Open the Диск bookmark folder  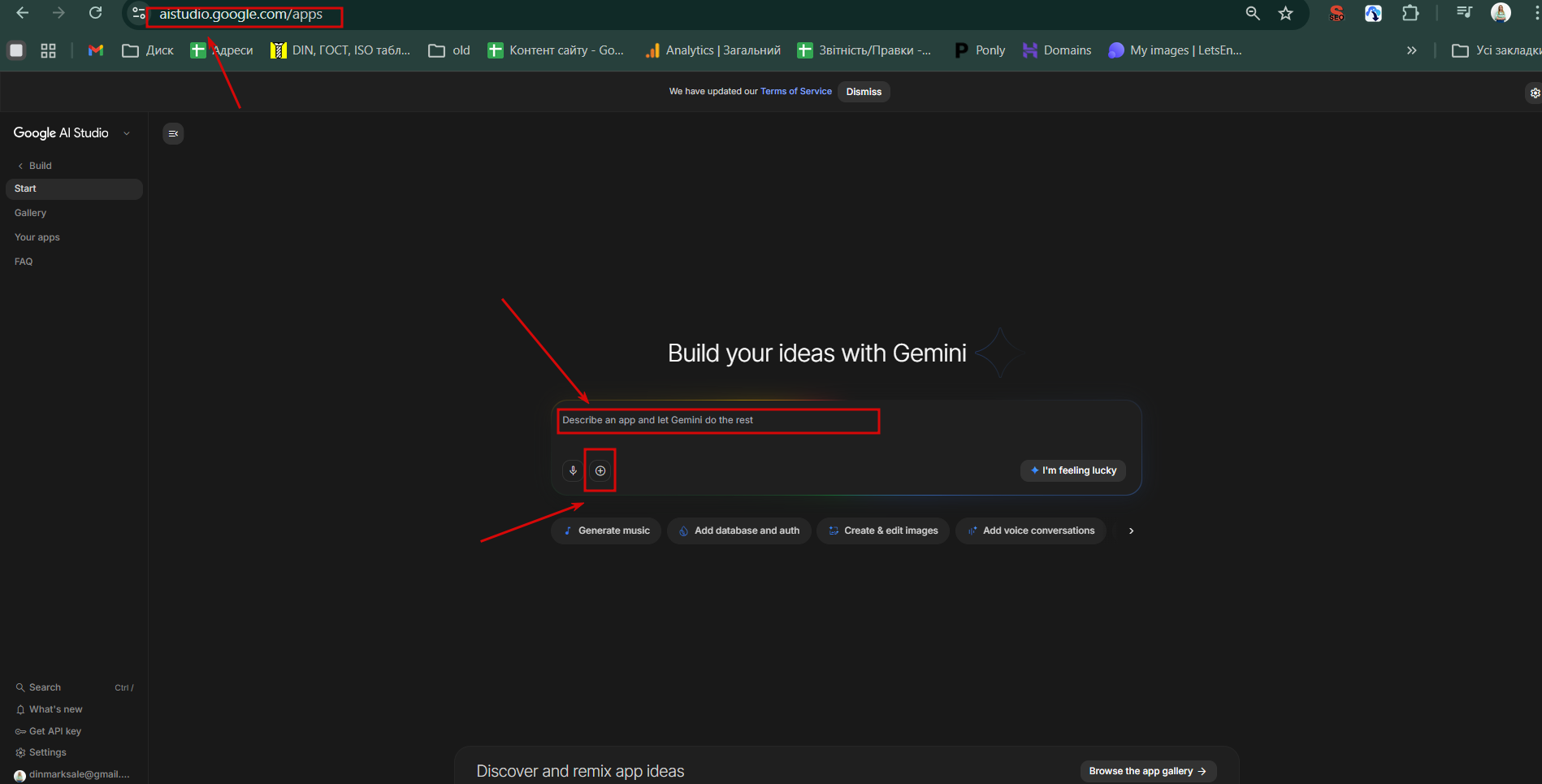[x=148, y=50]
